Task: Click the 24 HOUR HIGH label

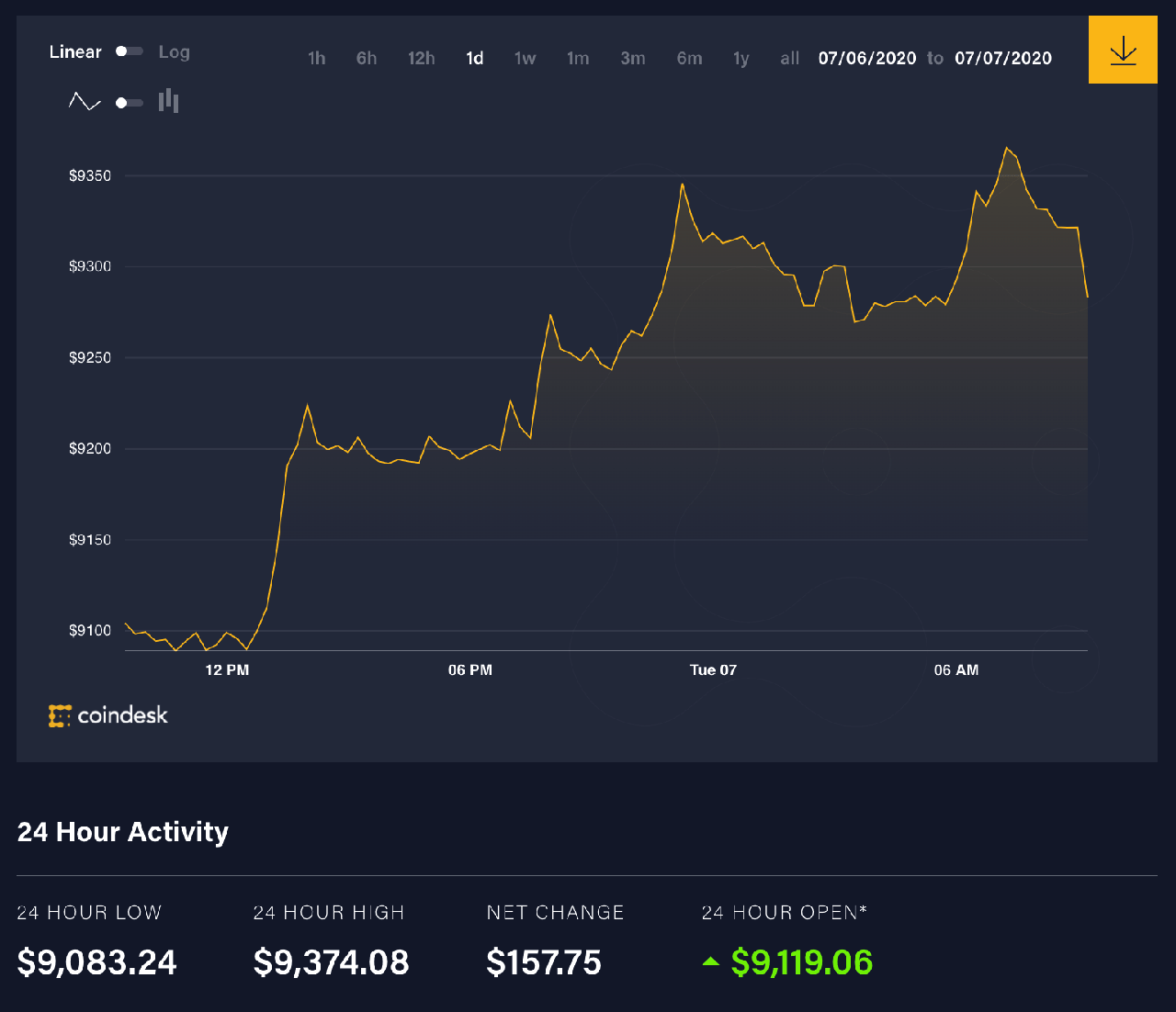Action: click(329, 913)
